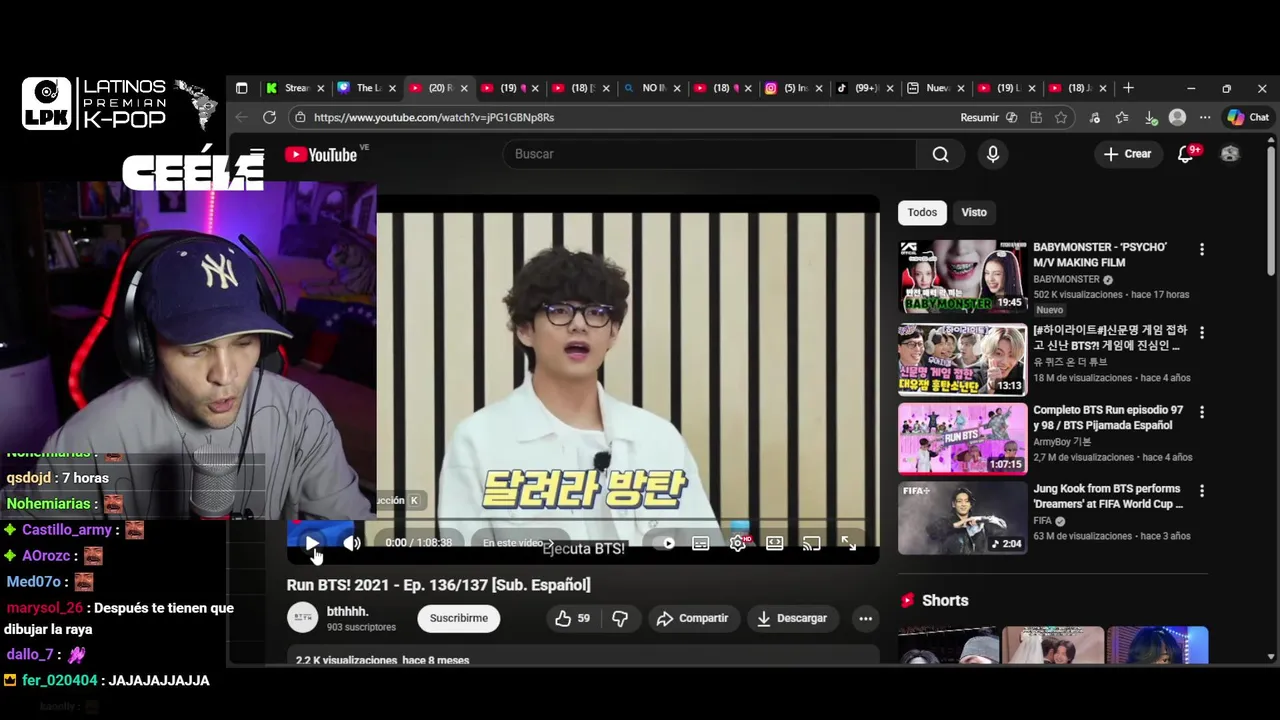
Task: Open the Crear create menu
Action: 1127,154
